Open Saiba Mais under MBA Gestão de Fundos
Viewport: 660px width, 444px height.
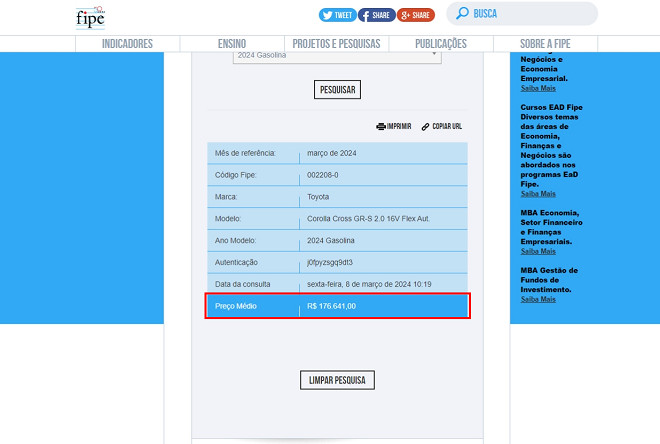point(538,299)
